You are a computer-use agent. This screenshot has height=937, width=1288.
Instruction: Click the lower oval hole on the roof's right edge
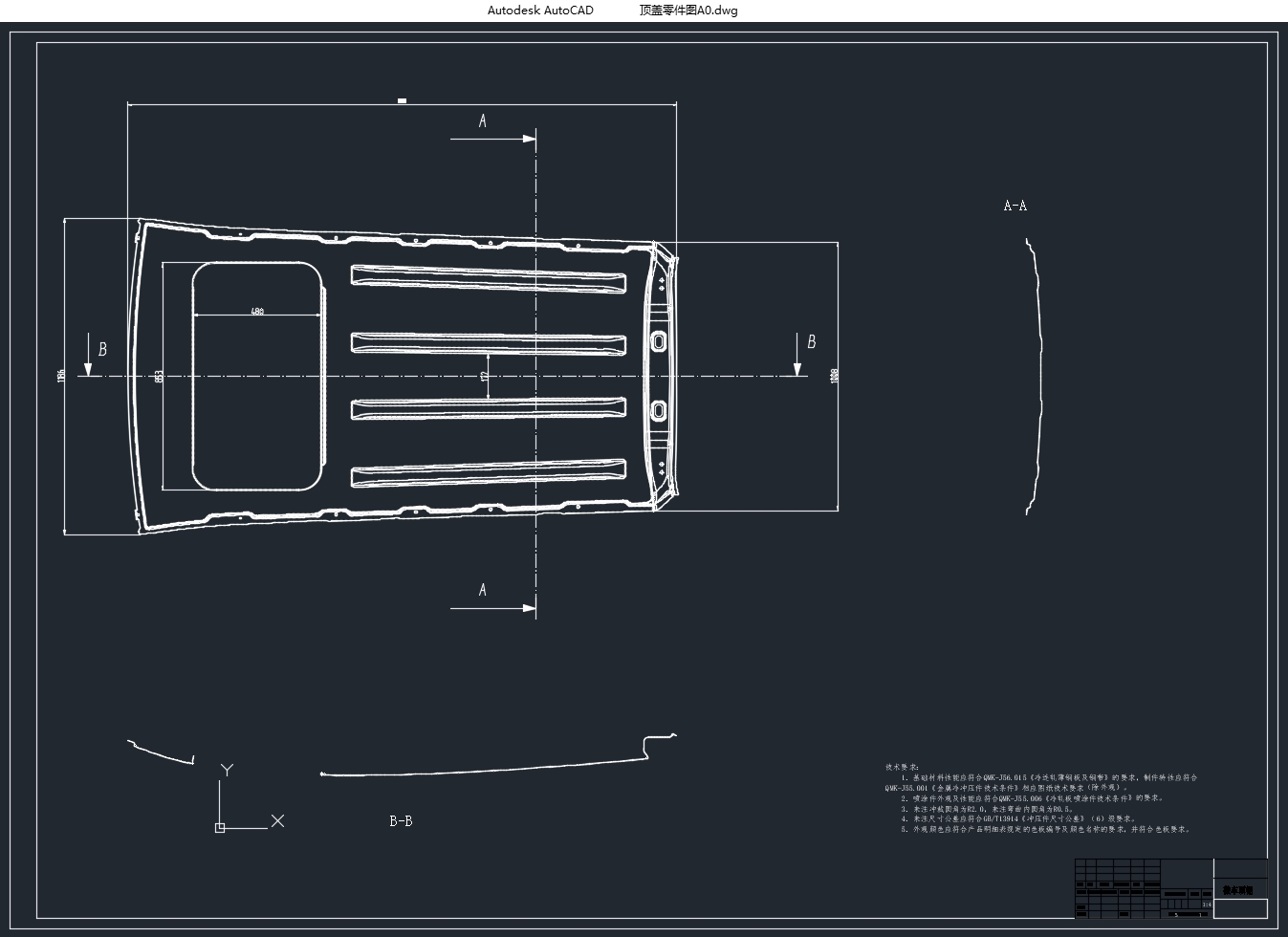click(658, 410)
